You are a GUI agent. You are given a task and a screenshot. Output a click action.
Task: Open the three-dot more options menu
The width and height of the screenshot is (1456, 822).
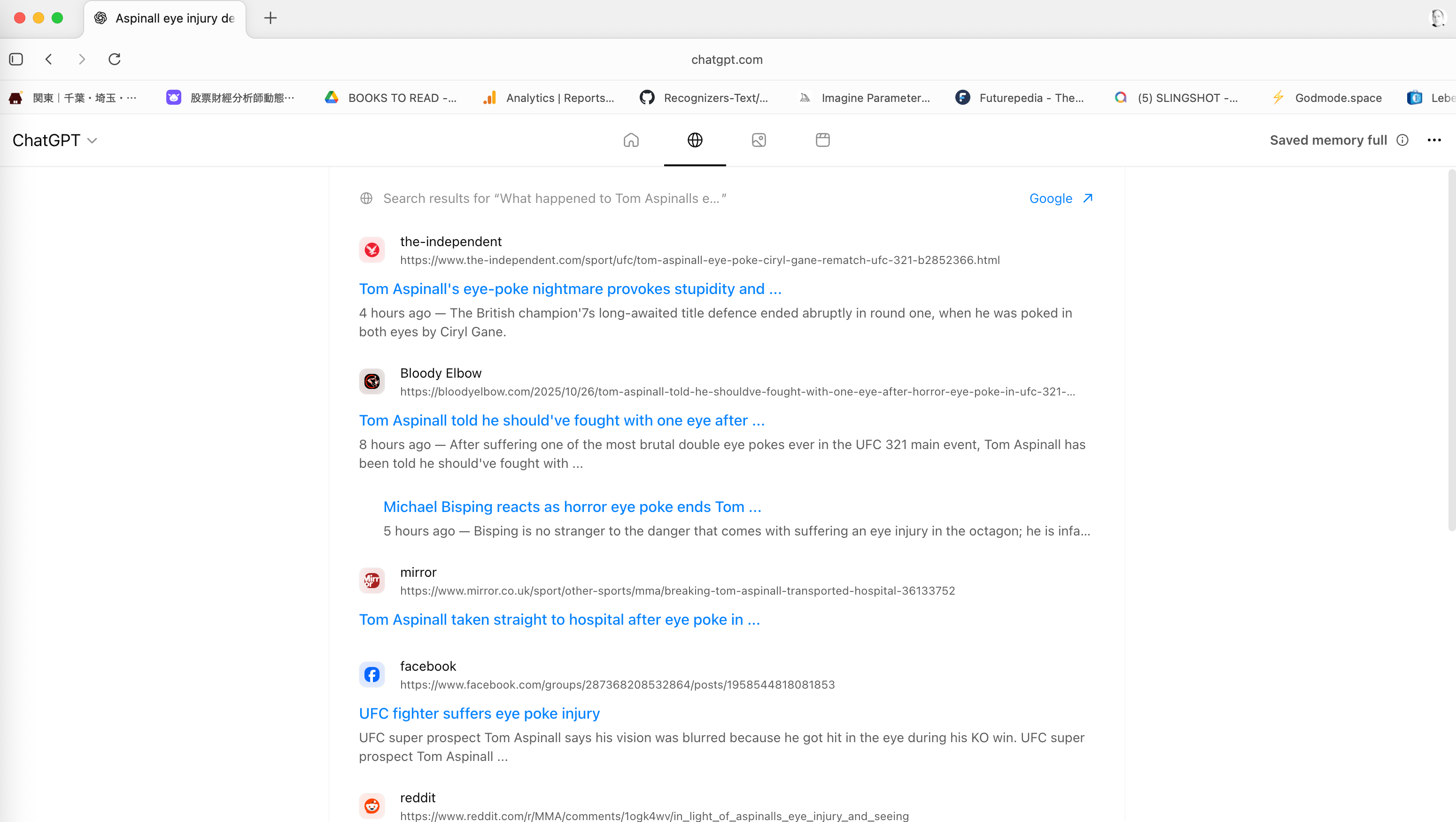pos(1434,140)
